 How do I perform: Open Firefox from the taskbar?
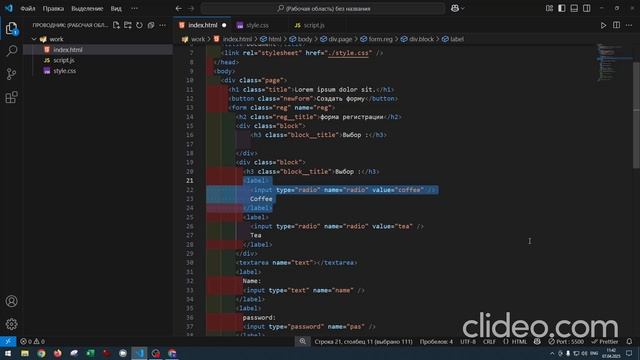click(58, 353)
